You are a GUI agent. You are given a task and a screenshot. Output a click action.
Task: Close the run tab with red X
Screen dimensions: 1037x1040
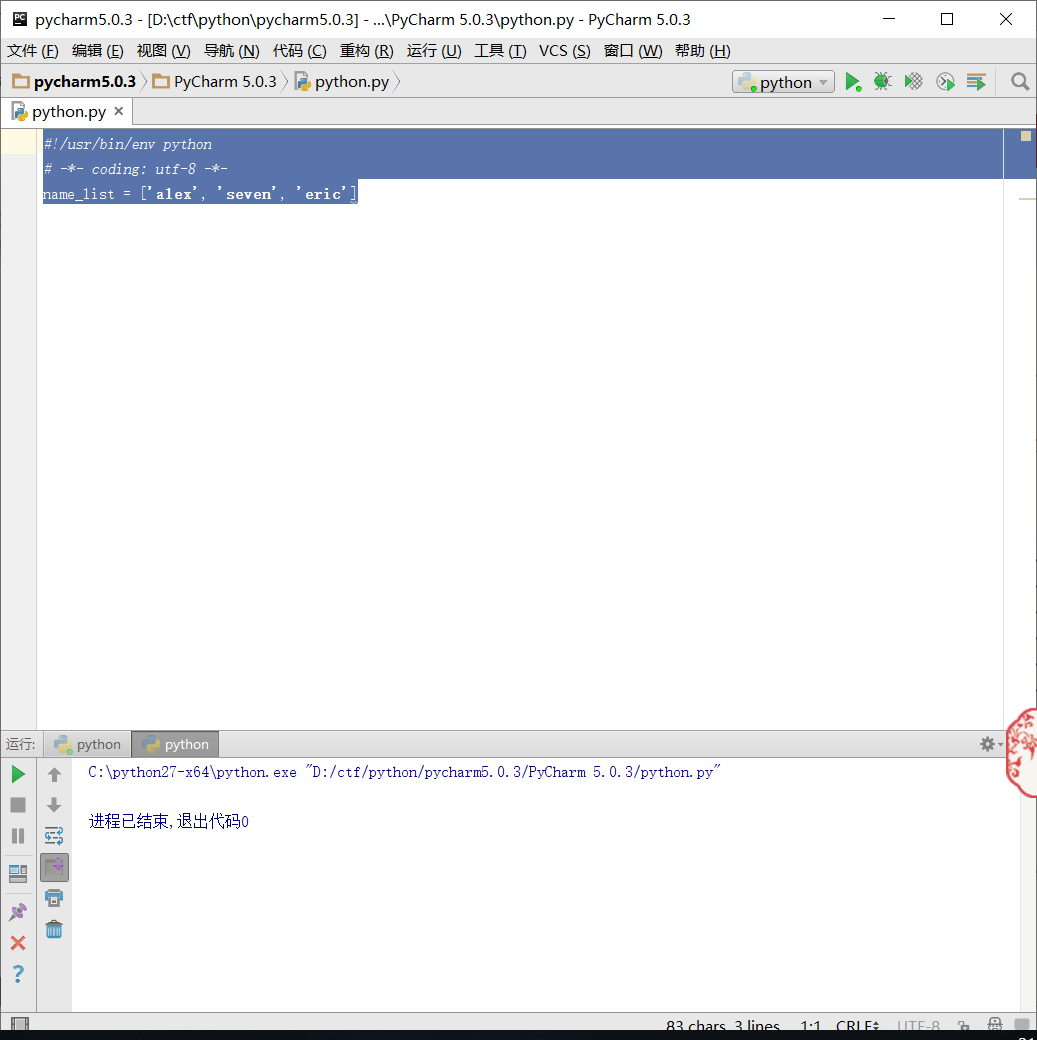click(x=18, y=942)
